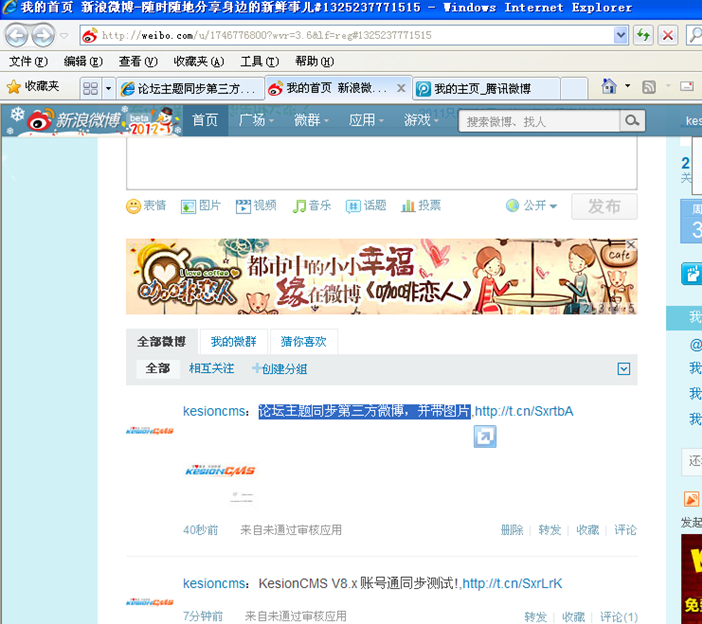Viewport: 702px width, 624px height.
Task: Close the 我的首页 新浪微博 tab
Action: [x=401, y=88]
